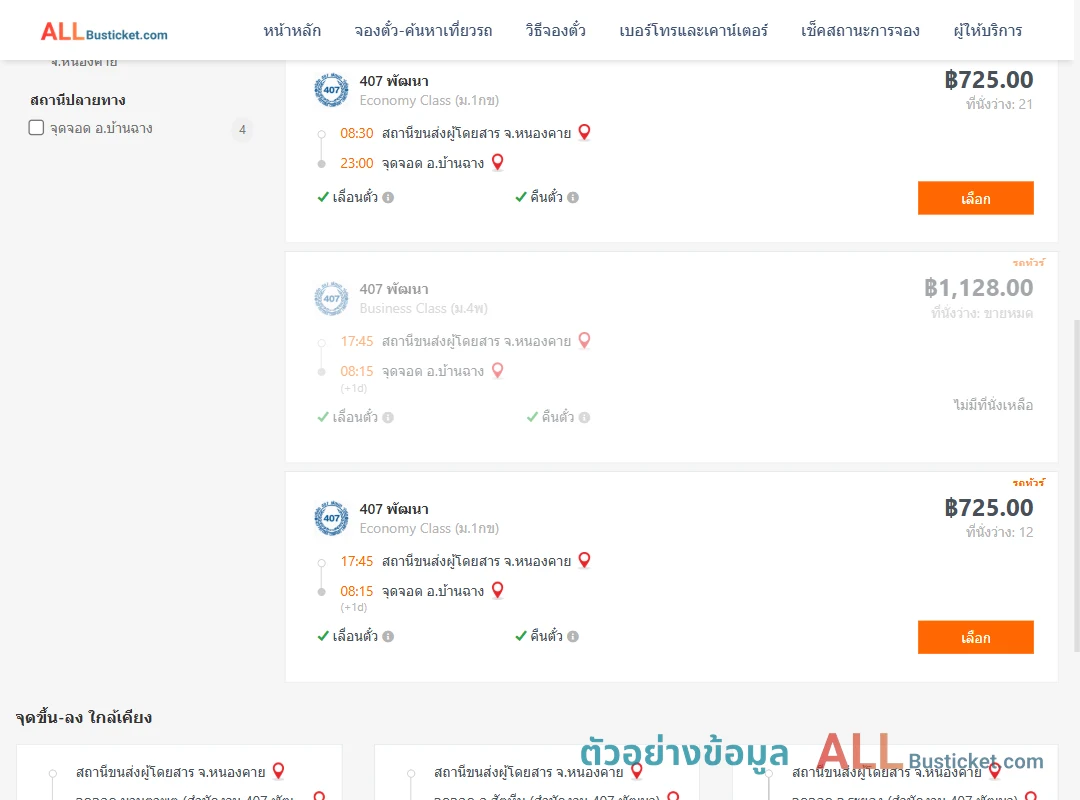Click map pin beside 08:15 Business Class arrival

click(x=497, y=371)
